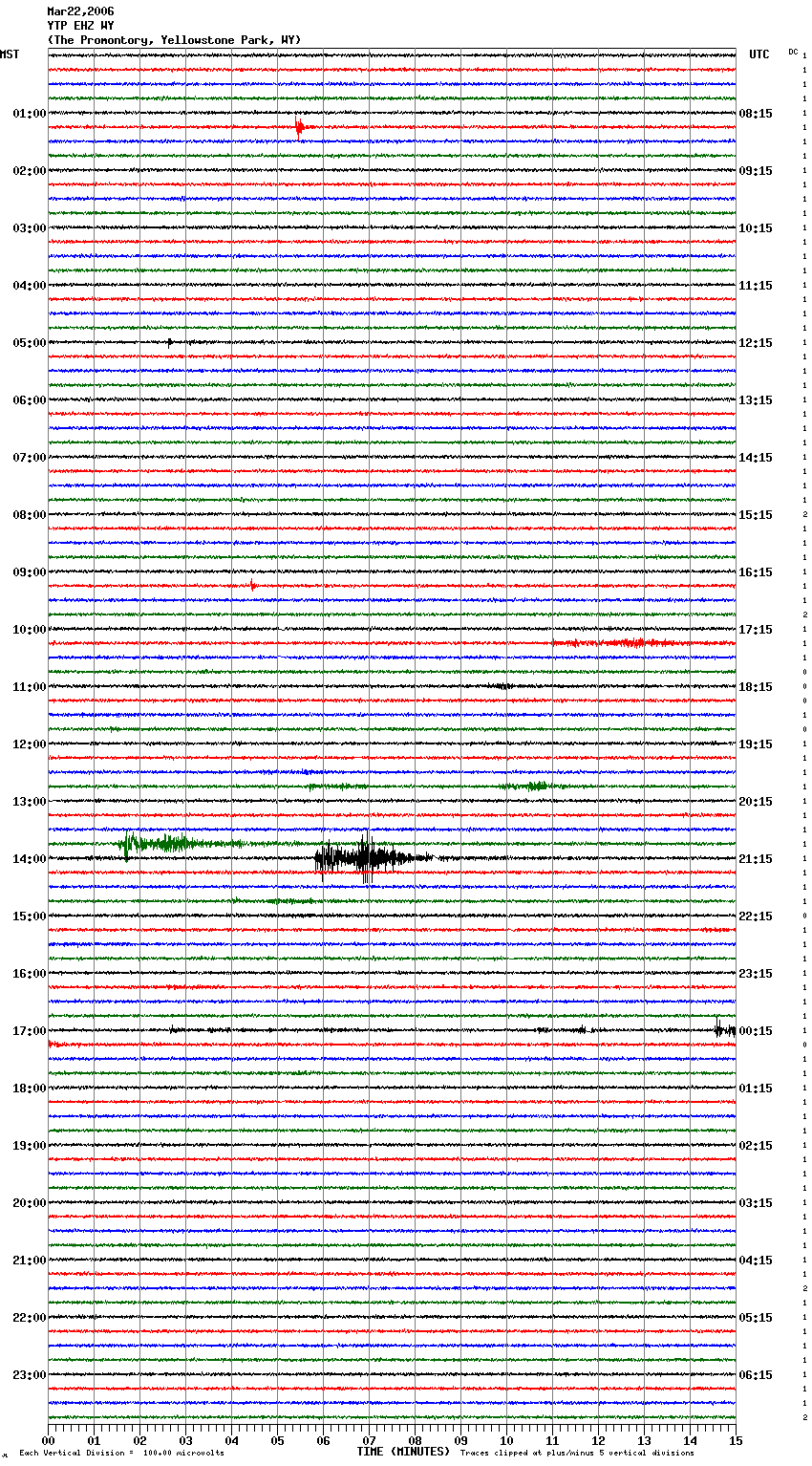Click the 09:15 UTC time label
This screenshot has height=1466, width=812.
pyautogui.click(x=756, y=171)
